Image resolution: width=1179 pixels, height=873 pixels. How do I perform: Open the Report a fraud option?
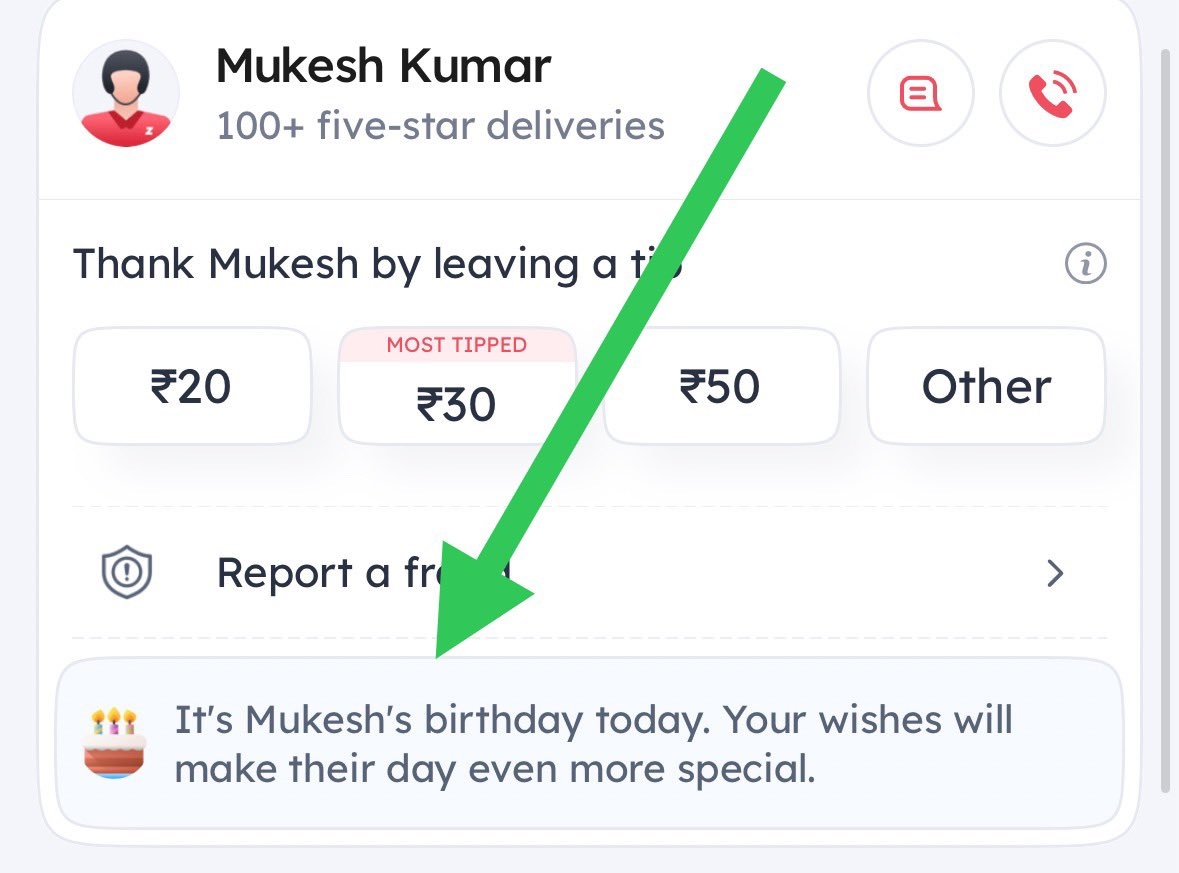point(330,574)
